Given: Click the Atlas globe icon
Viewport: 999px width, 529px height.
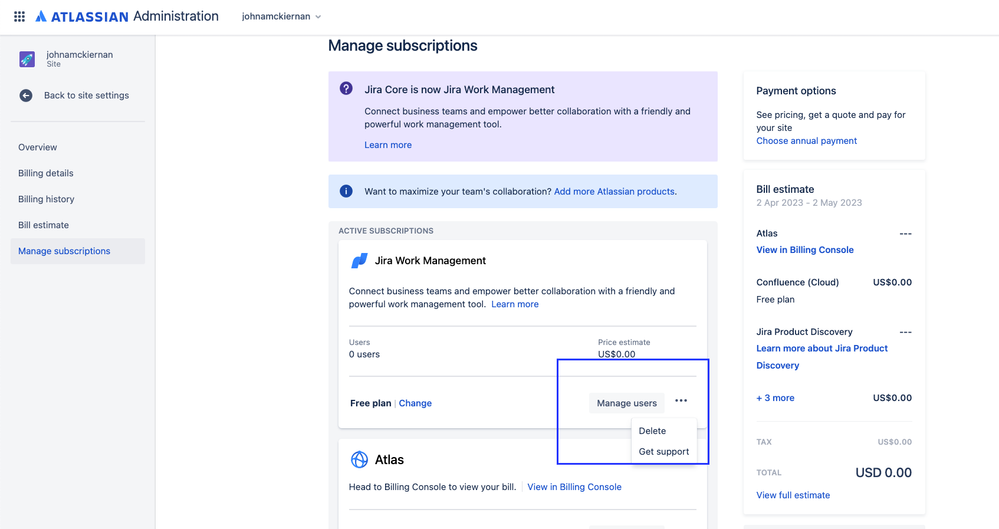Looking at the screenshot, I should 359,460.
